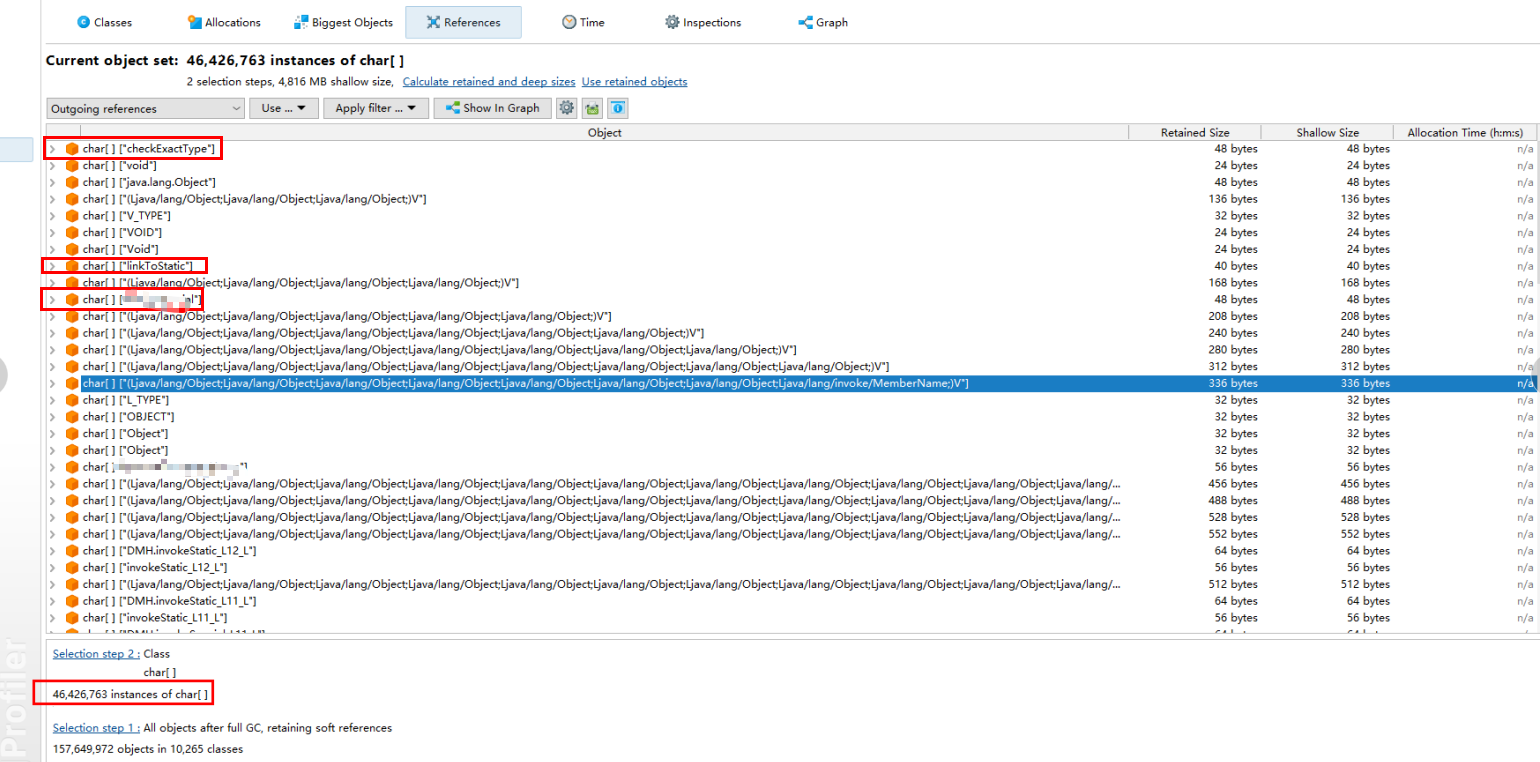Click the cube icon of invokeStatic_L12_L row without DMH

click(72, 568)
